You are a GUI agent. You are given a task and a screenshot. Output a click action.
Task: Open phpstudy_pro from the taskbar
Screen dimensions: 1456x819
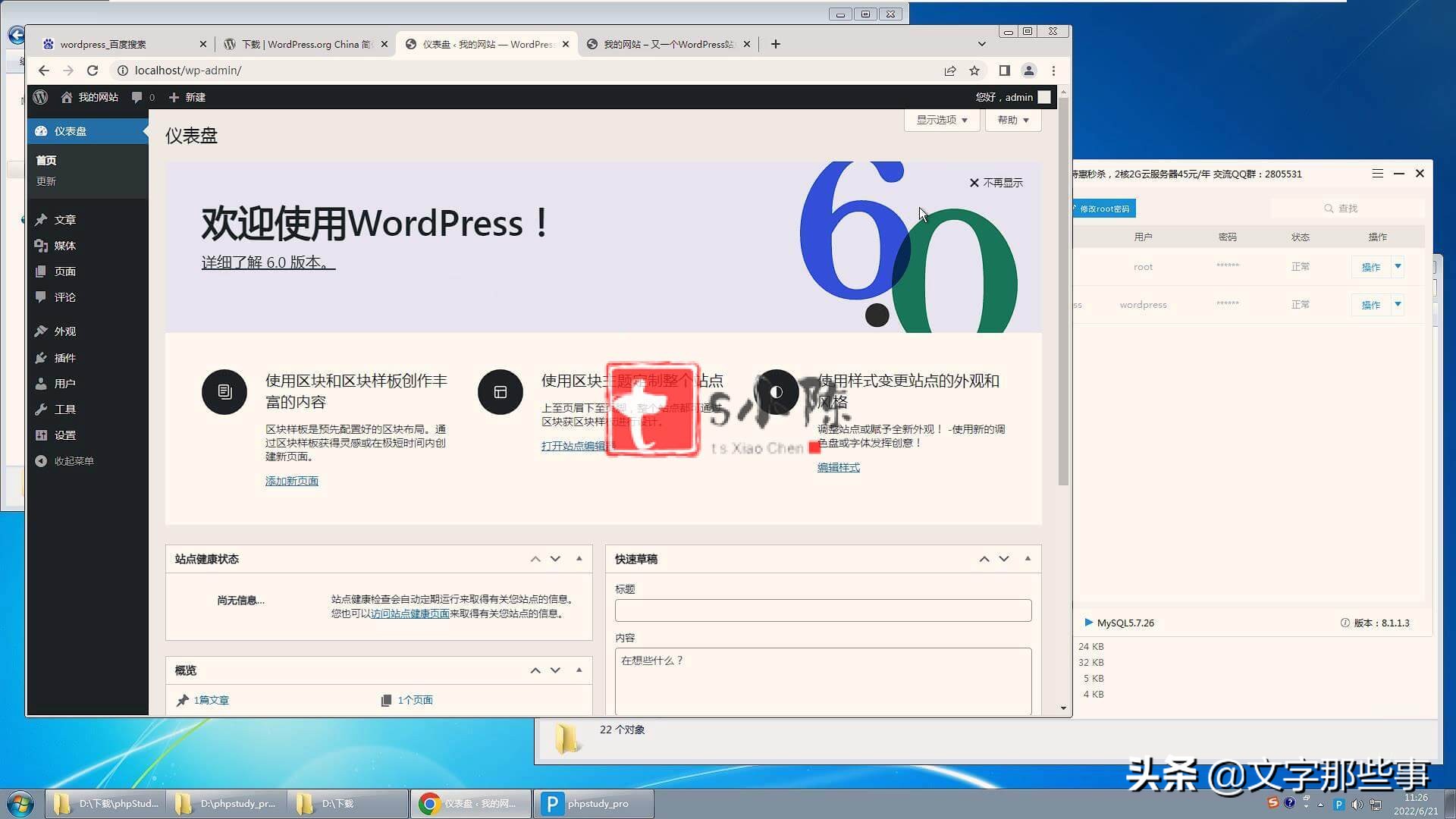593,803
